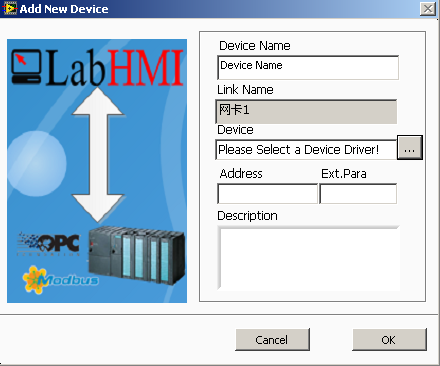440x366 pixels.
Task: Click the "Description" label text
Action: coord(247,216)
